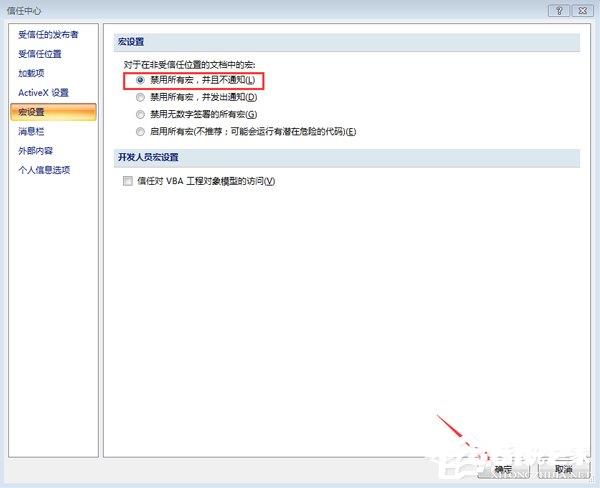Open ActiveX 设置 category

(x=43, y=93)
